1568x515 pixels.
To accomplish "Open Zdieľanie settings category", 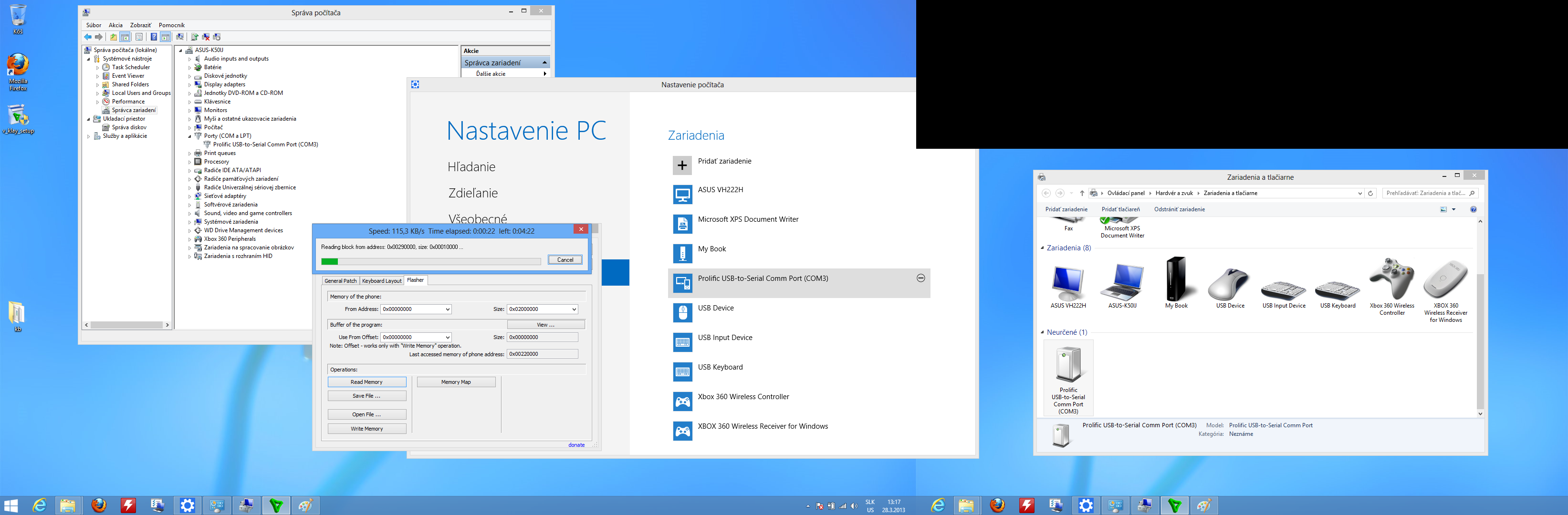I will (473, 193).
